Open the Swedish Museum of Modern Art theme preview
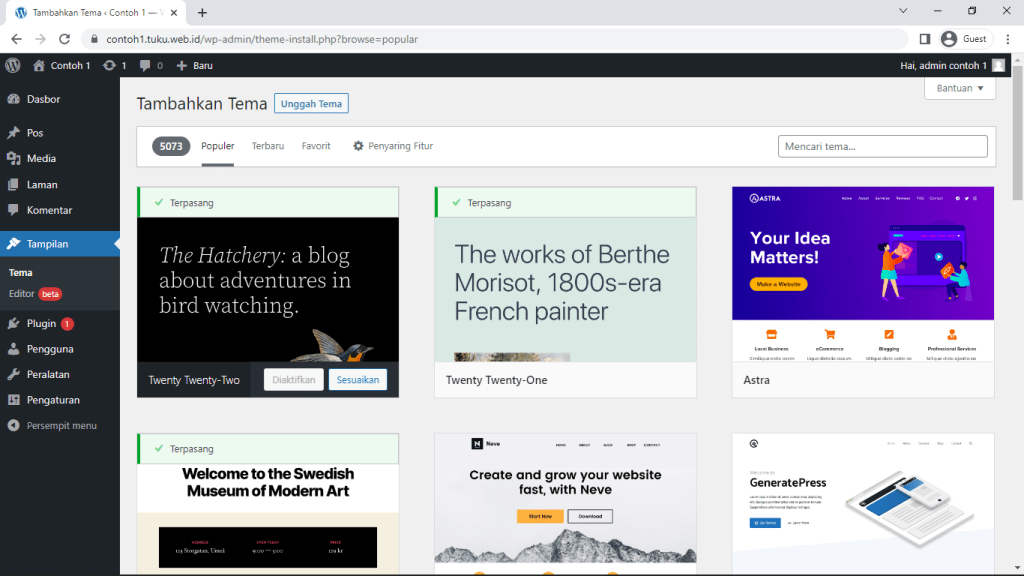The width and height of the screenshot is (1024, 576). point(268,519)
